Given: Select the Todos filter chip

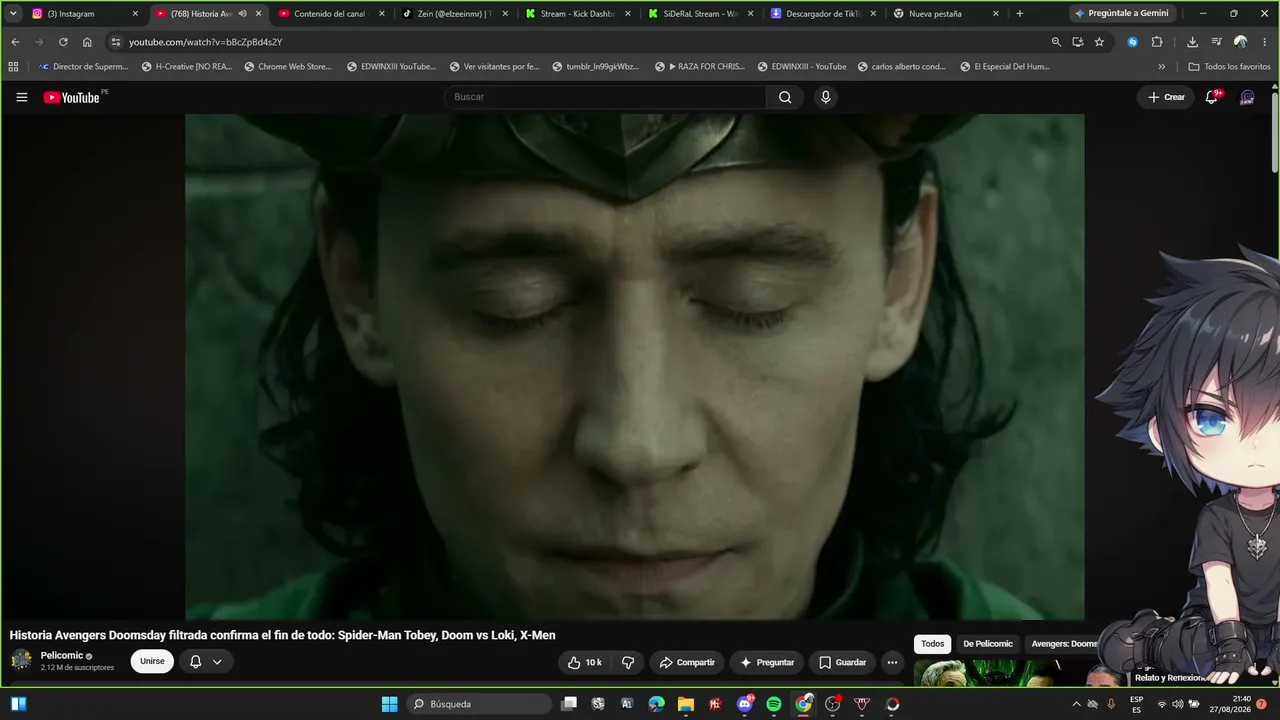Looking at the screenshot, I should click(x=933, y=644).
